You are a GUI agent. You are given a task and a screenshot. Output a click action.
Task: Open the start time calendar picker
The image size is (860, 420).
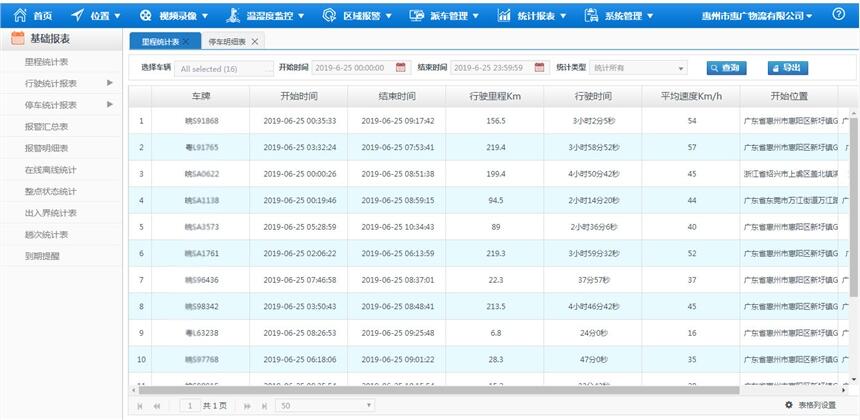tap(401, 67)
